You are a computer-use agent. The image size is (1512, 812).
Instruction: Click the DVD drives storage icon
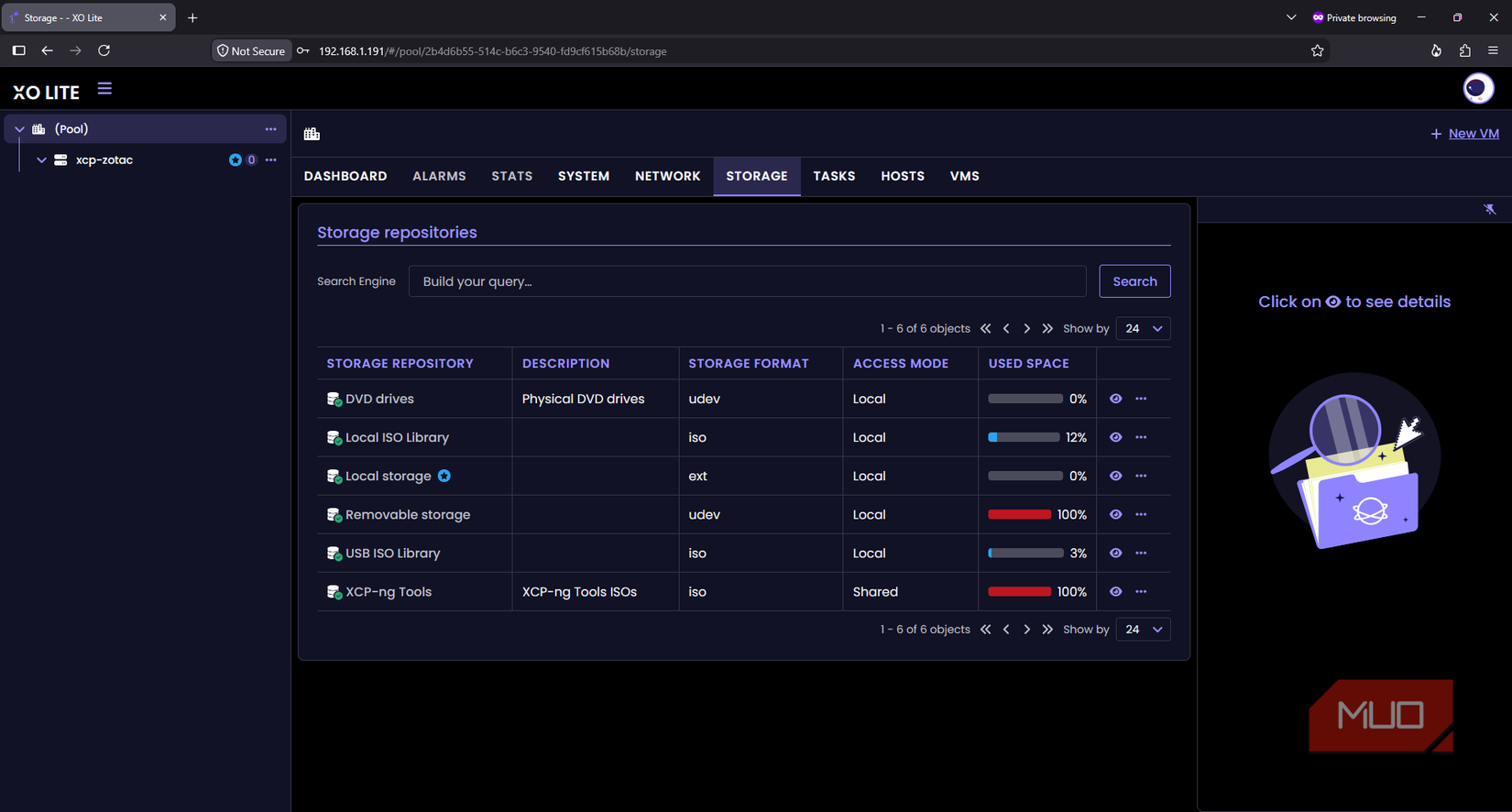(334, 399)
